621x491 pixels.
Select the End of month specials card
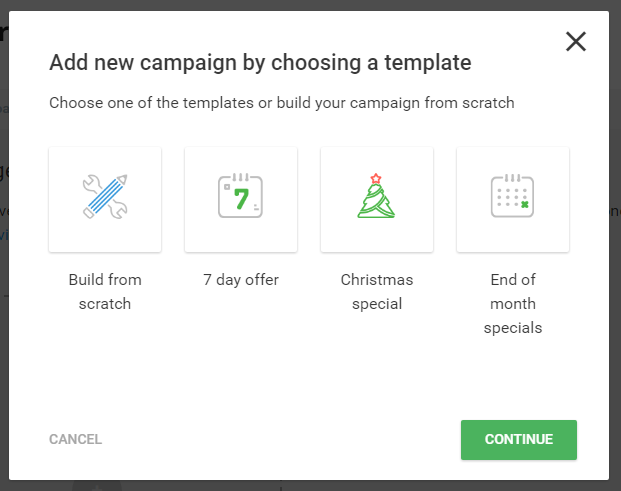click(513, 199)
